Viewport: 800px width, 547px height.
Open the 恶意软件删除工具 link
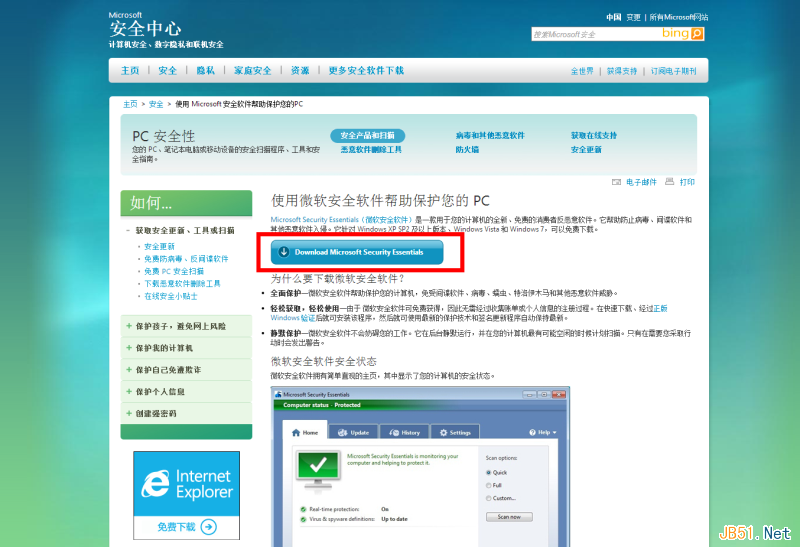pyautogui.click(x=371, y=150)
